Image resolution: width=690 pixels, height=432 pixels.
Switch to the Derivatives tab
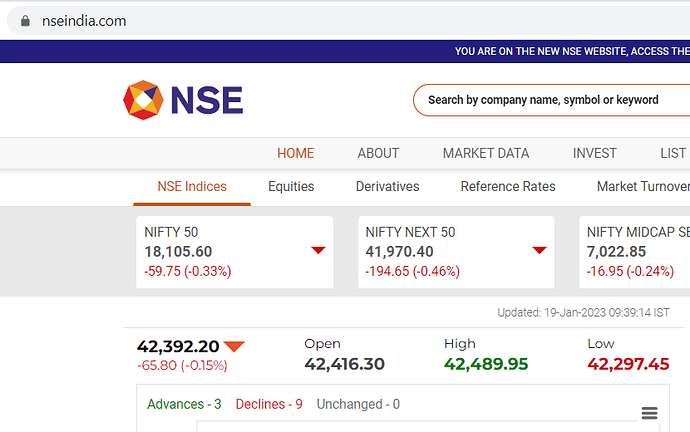[387, 187]
